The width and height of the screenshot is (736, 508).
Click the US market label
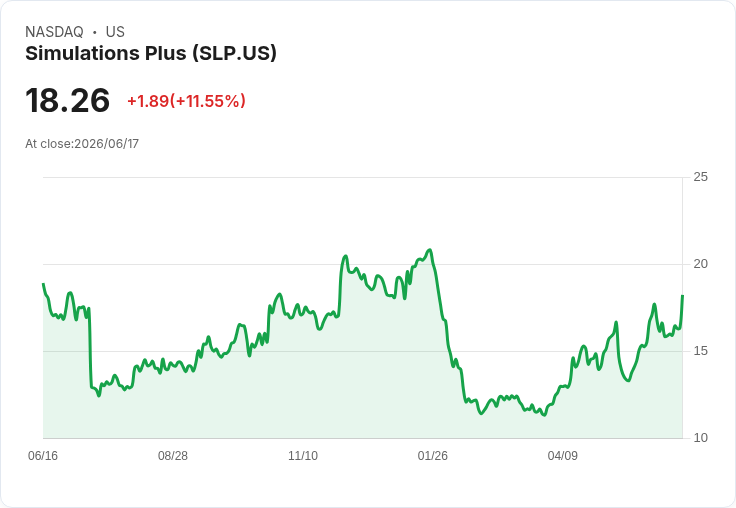point(115,32)
